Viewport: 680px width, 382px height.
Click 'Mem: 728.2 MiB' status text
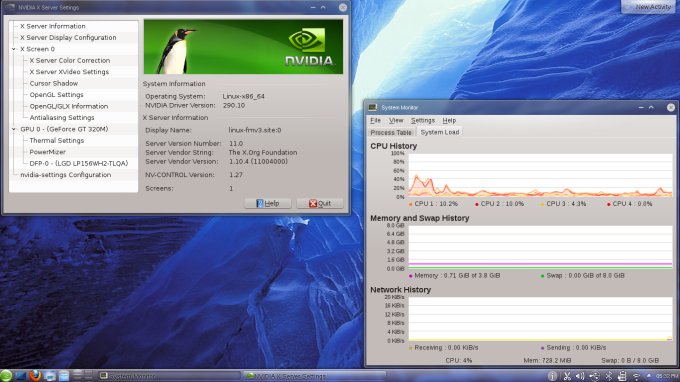tap(547, 360)
